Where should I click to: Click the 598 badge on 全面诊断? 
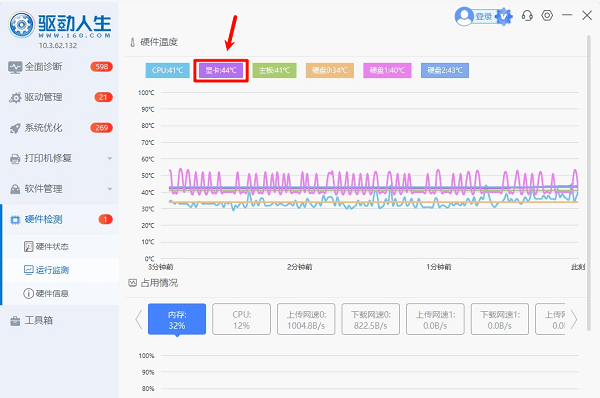[101, 67]
